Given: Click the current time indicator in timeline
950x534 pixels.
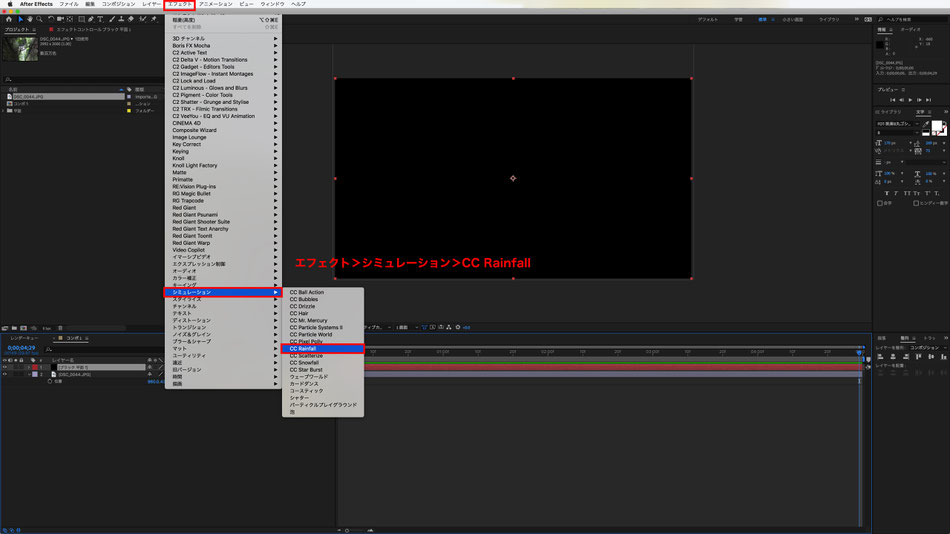Looking at the screenshot, I should click(x=859, y=352).
